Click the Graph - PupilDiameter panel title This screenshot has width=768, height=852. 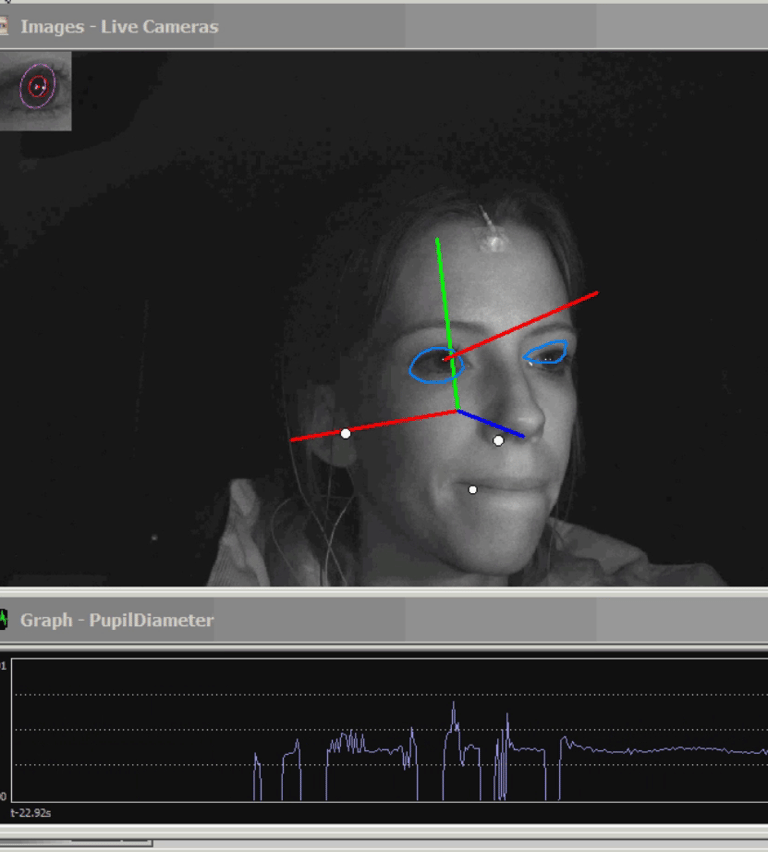[117, 620]
